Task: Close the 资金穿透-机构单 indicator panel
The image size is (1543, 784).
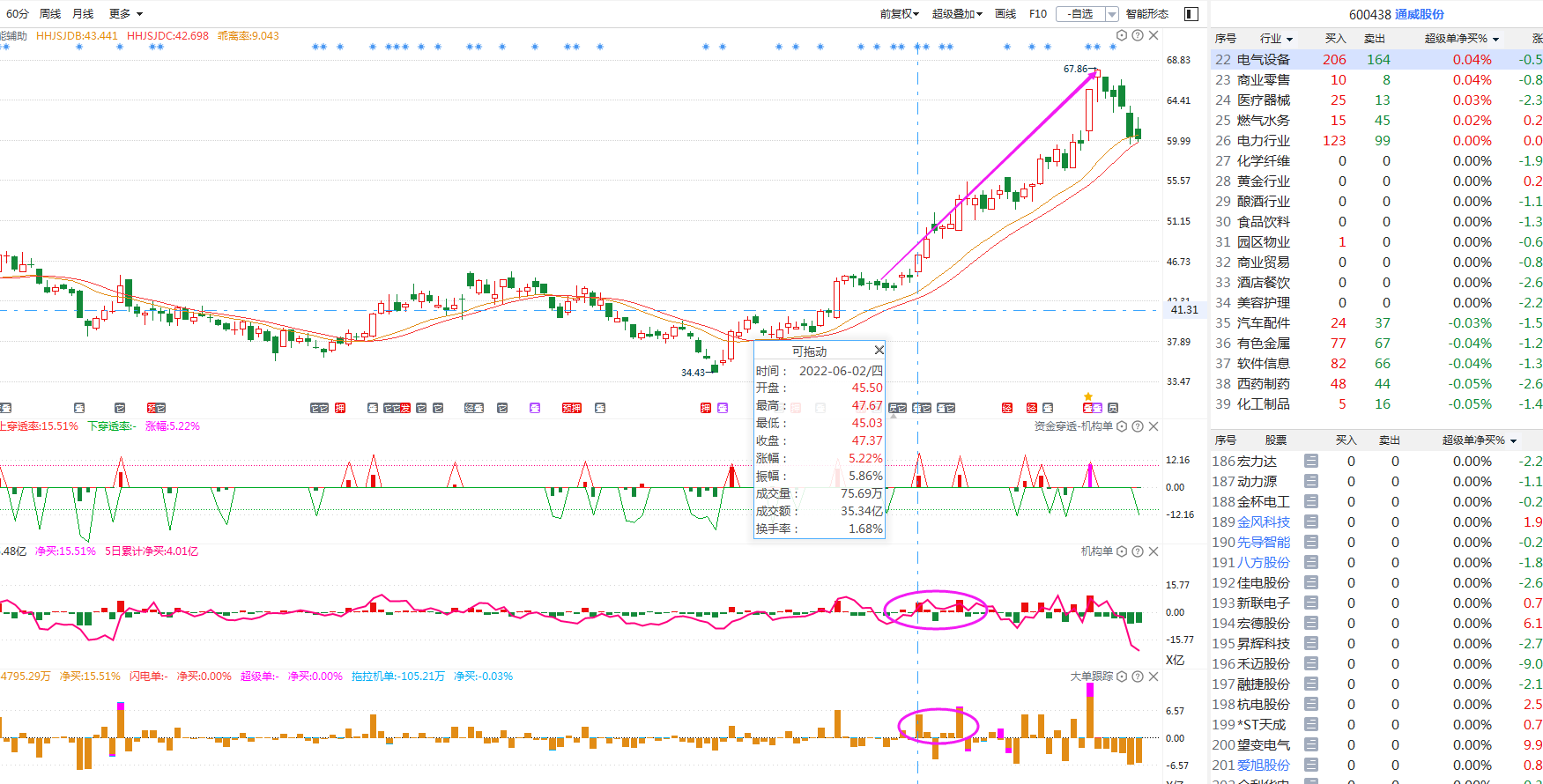Action: (1154, 426)
